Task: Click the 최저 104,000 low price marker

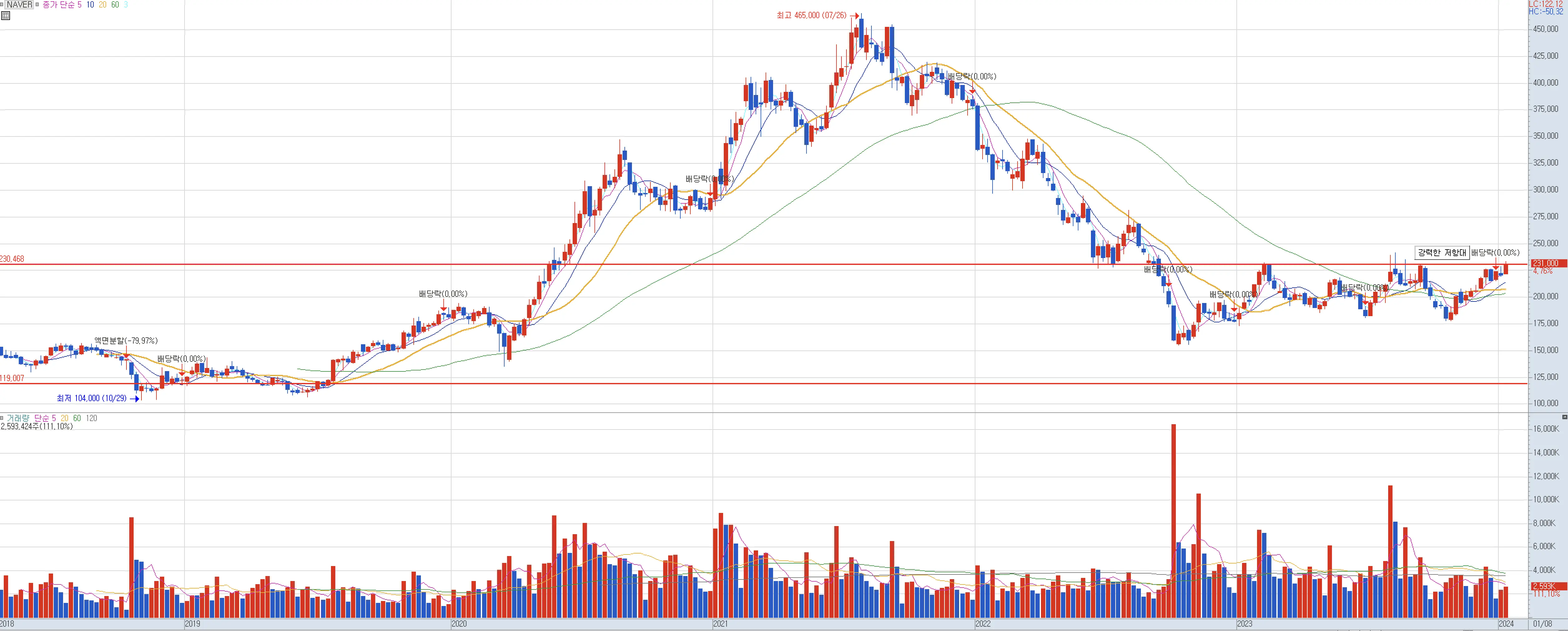Action: pyautogui.click(x=91, y=398)
